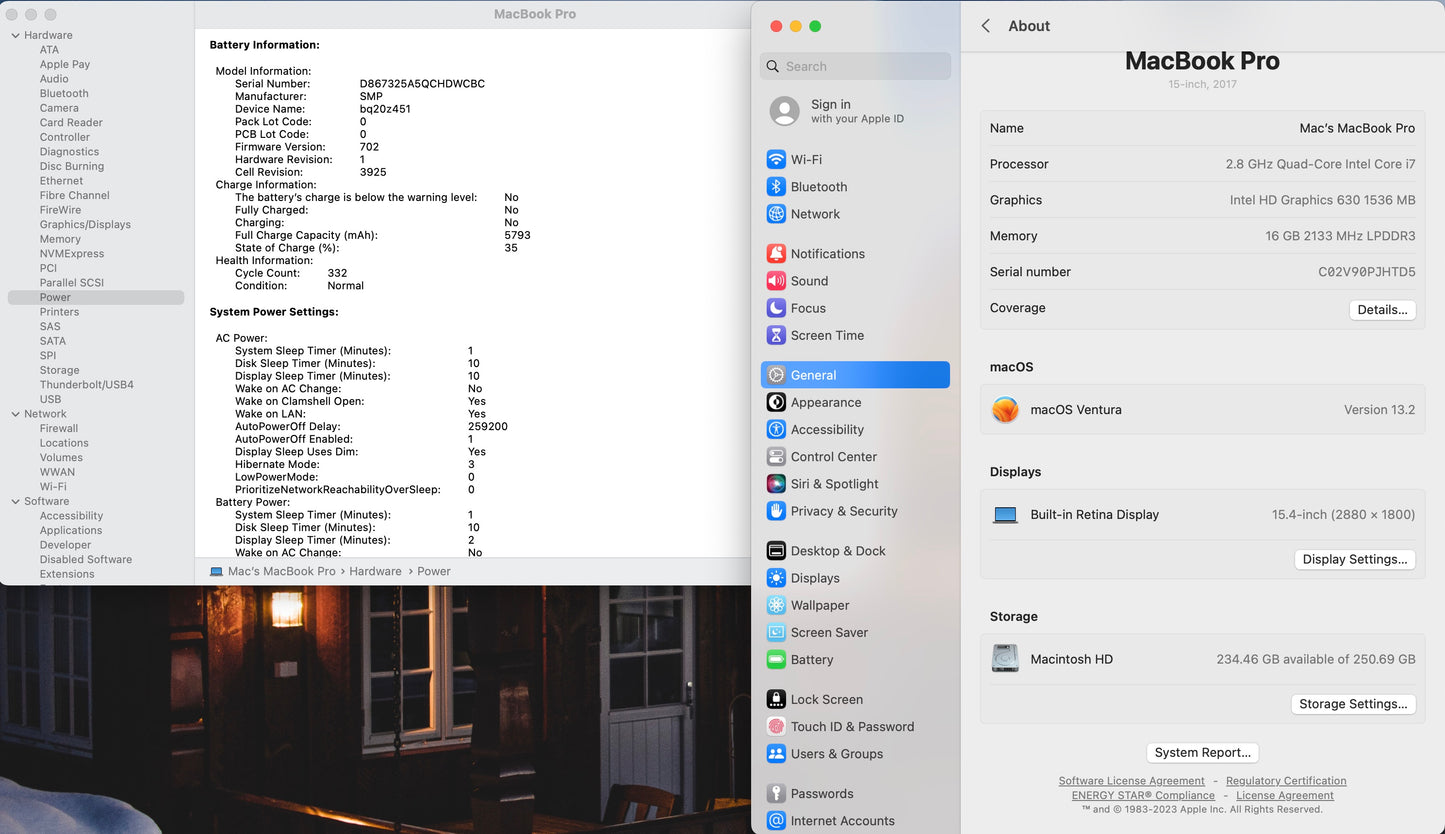Open Bluetooth settings icon in sidebar
1445x834 pixels.
tap(776, 187)
